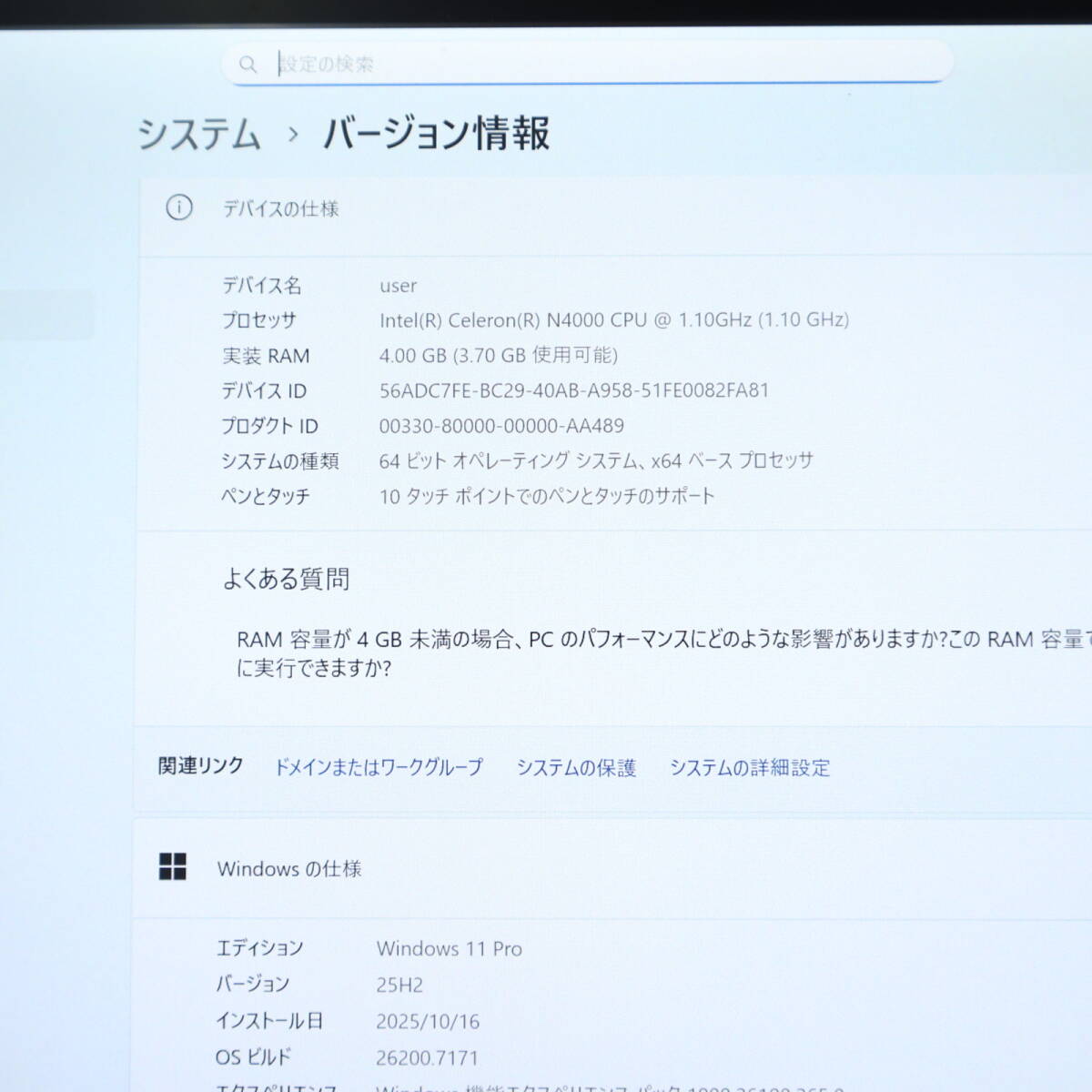Viewport: 1092px width, 1092px height.
Task: Open ドメインまたはワークグループ link
Action: click(379, 767)
